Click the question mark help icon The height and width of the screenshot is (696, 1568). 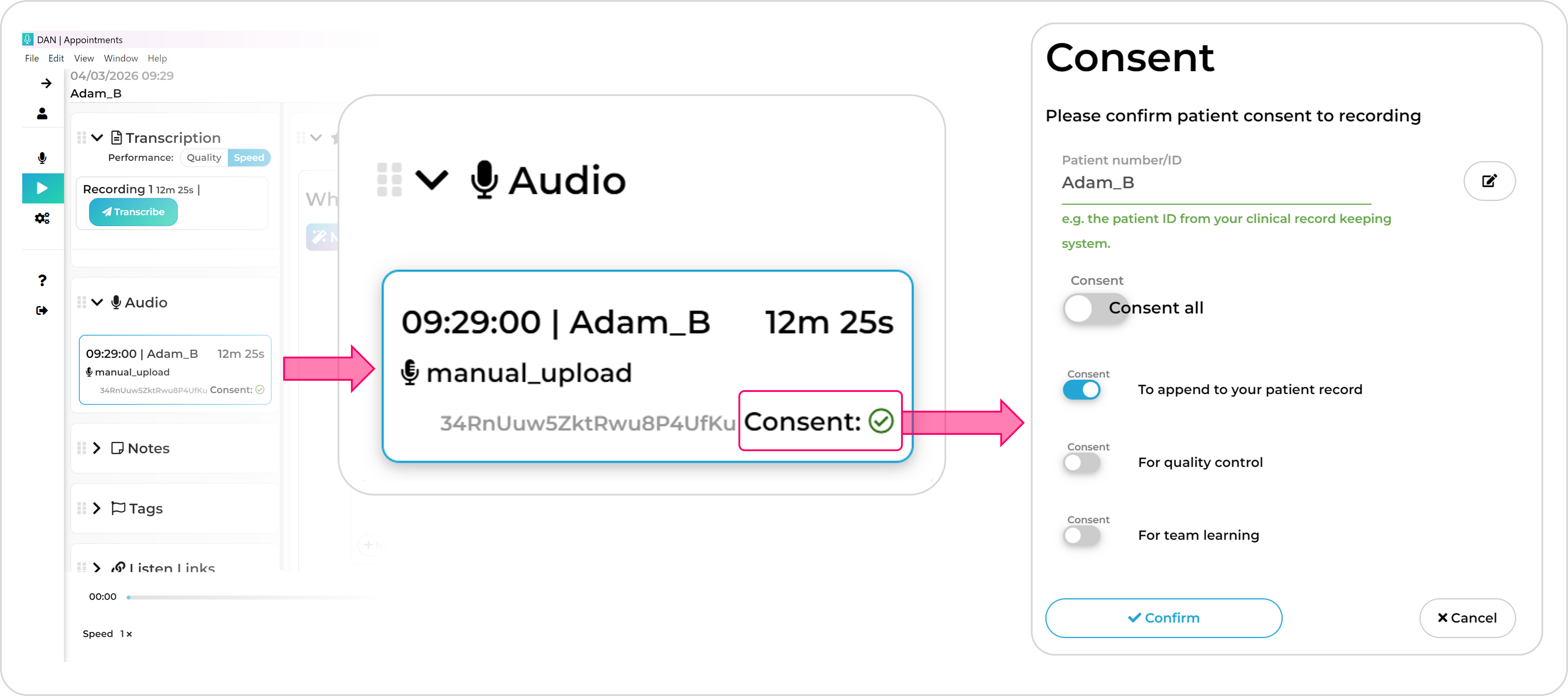tap(42, 280)
